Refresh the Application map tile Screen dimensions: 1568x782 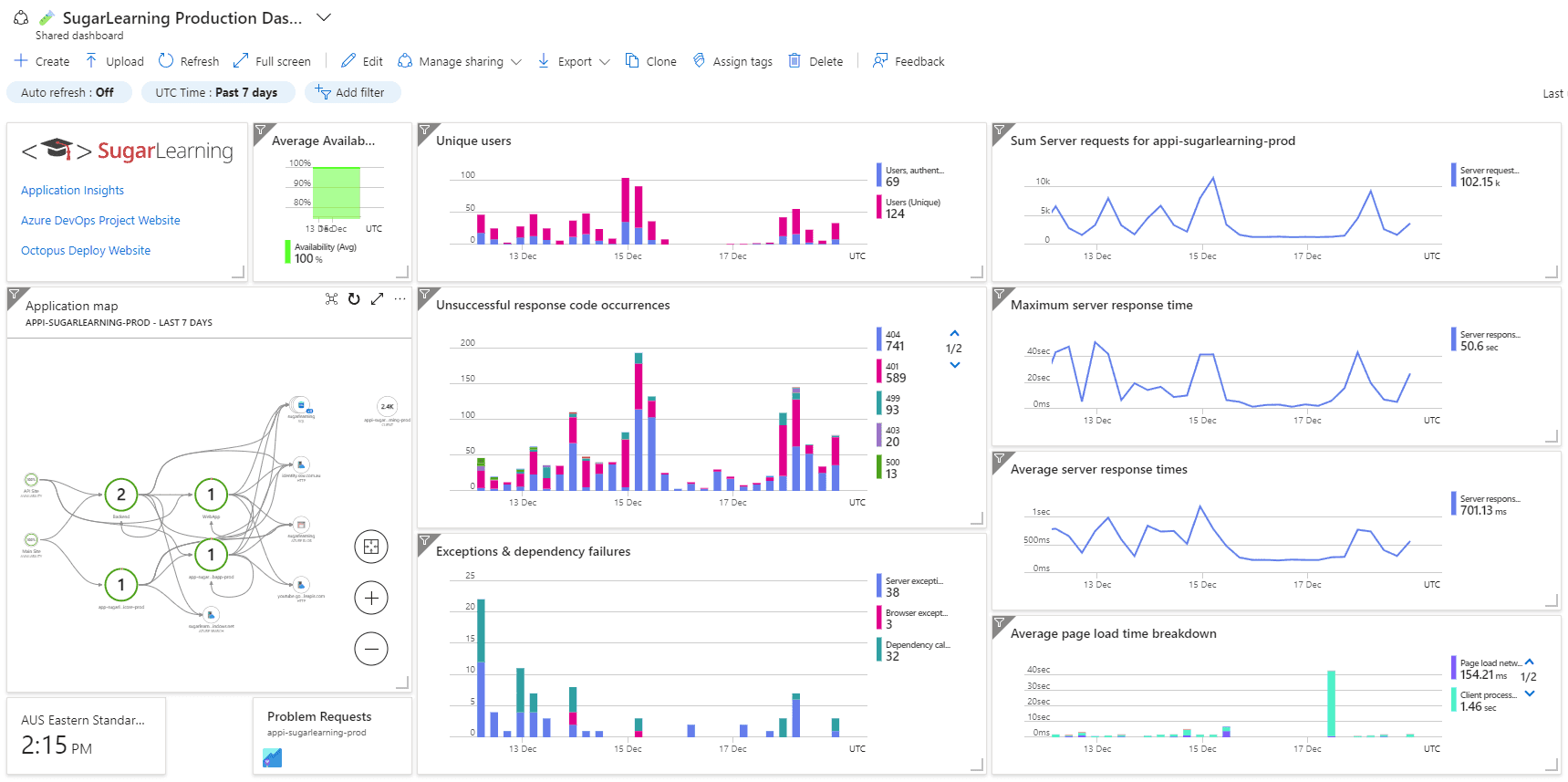(354, 299)
